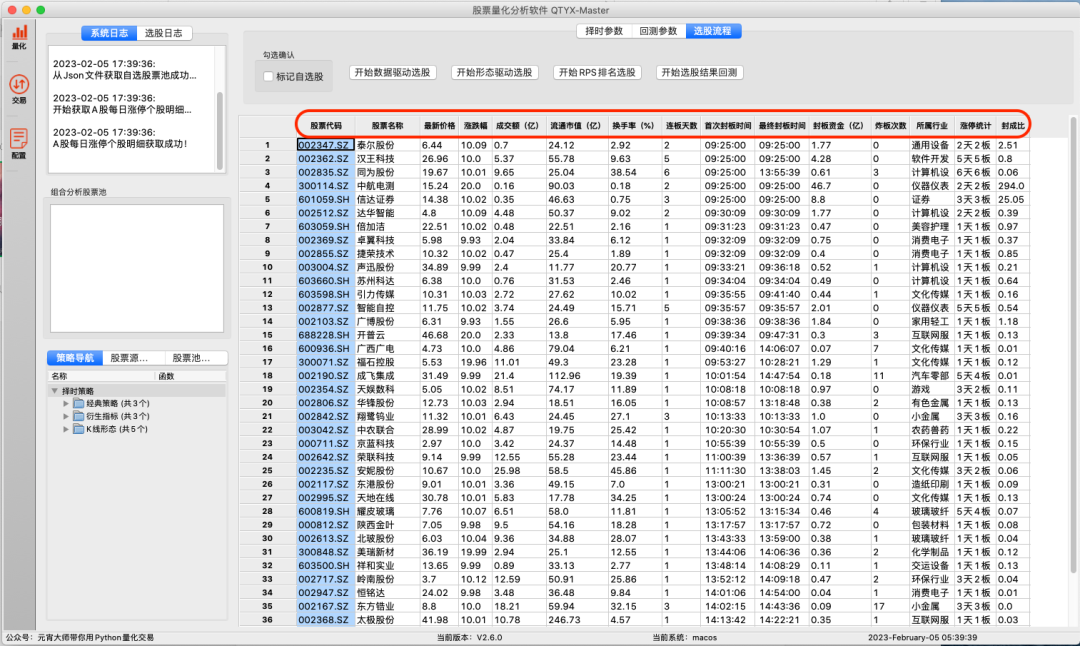Switch to the 系统日志 tab
This screenshot has width=1080, height=646.
pyautogui.click(x=109, y=33)
